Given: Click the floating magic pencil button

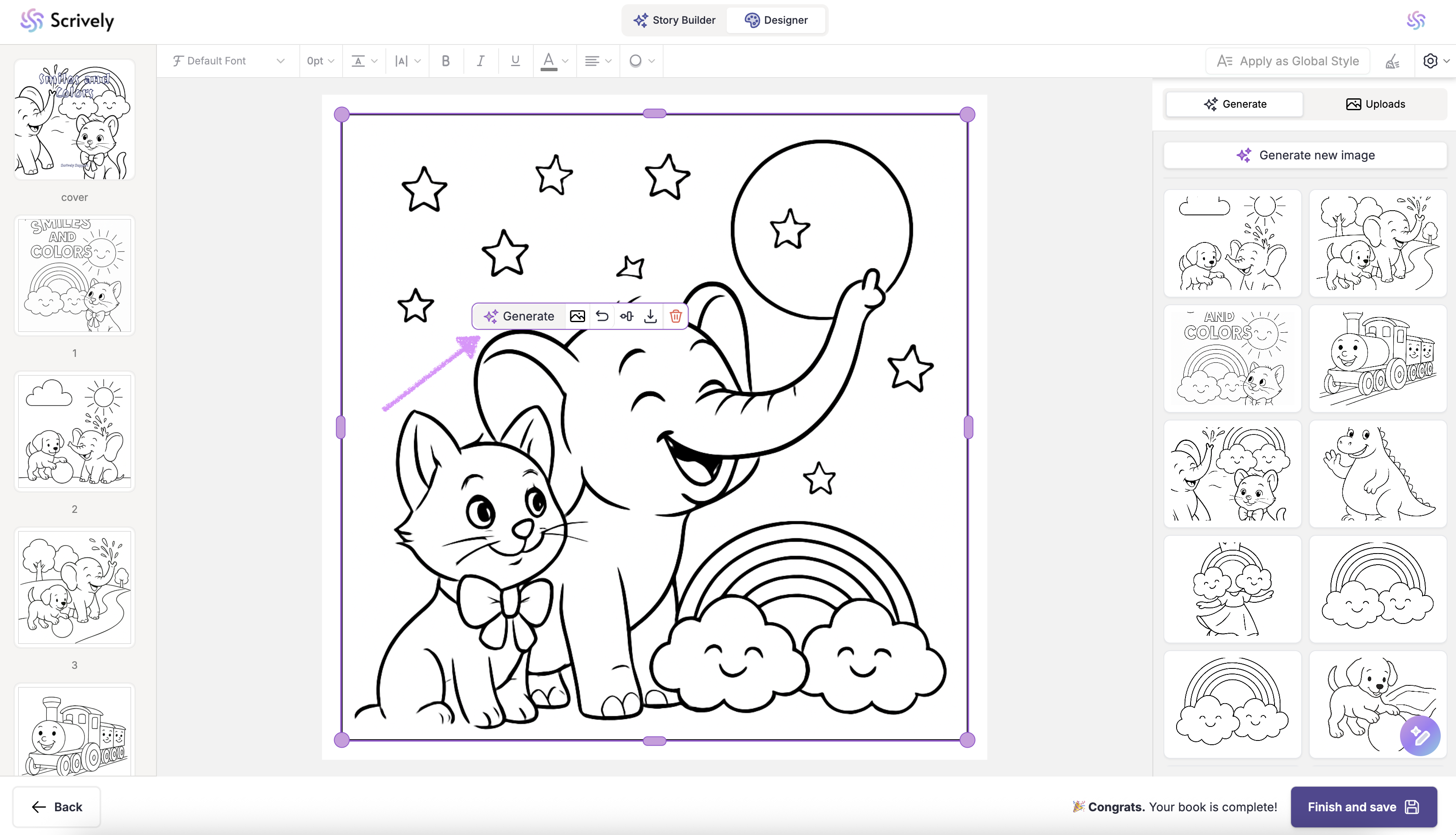Looking at the screenshot, I should pyautogui.click(x=1420, y=736).
